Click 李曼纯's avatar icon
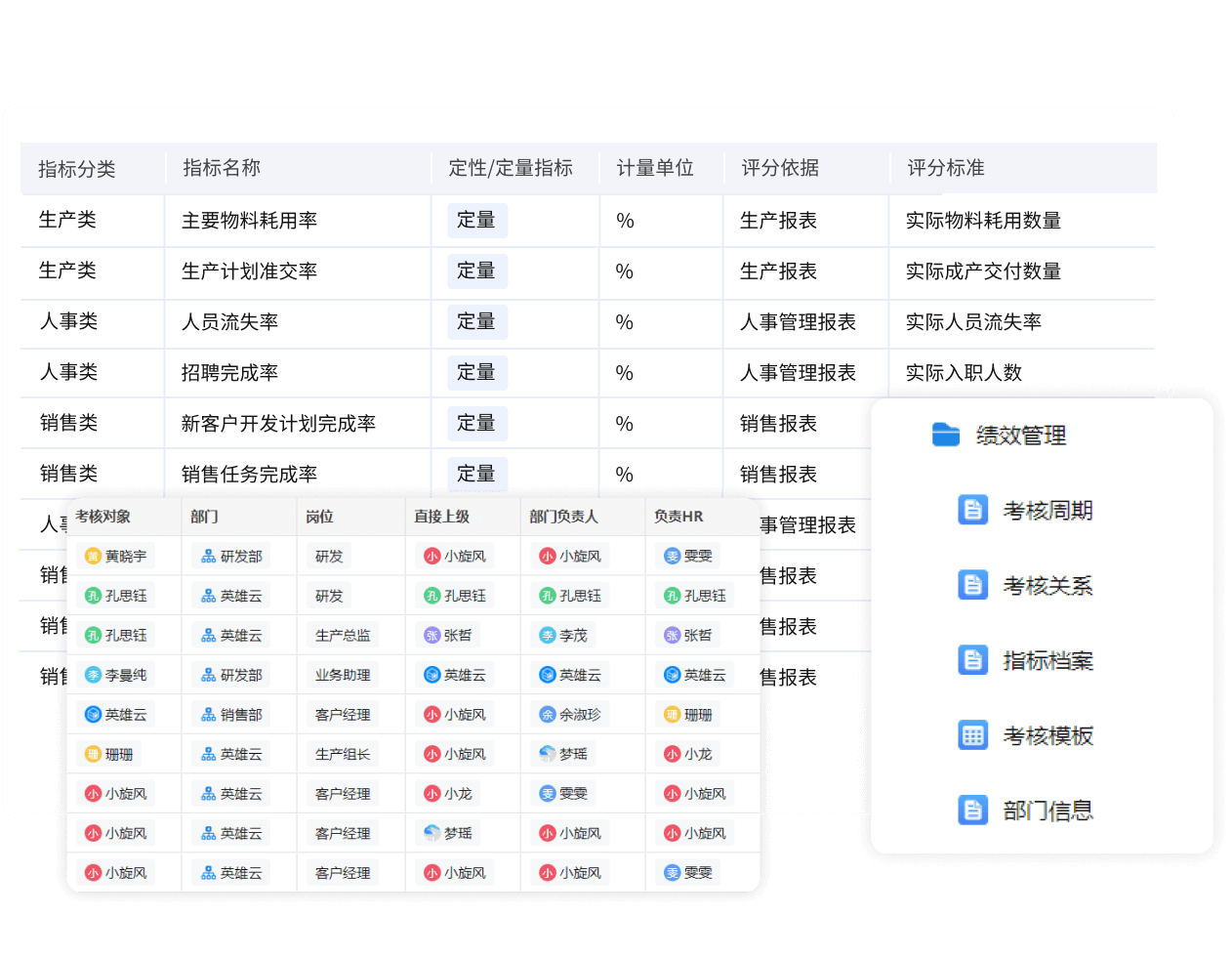Image resolution: width=1232 pixels, height=957 pixels. (x=93, y=675)
